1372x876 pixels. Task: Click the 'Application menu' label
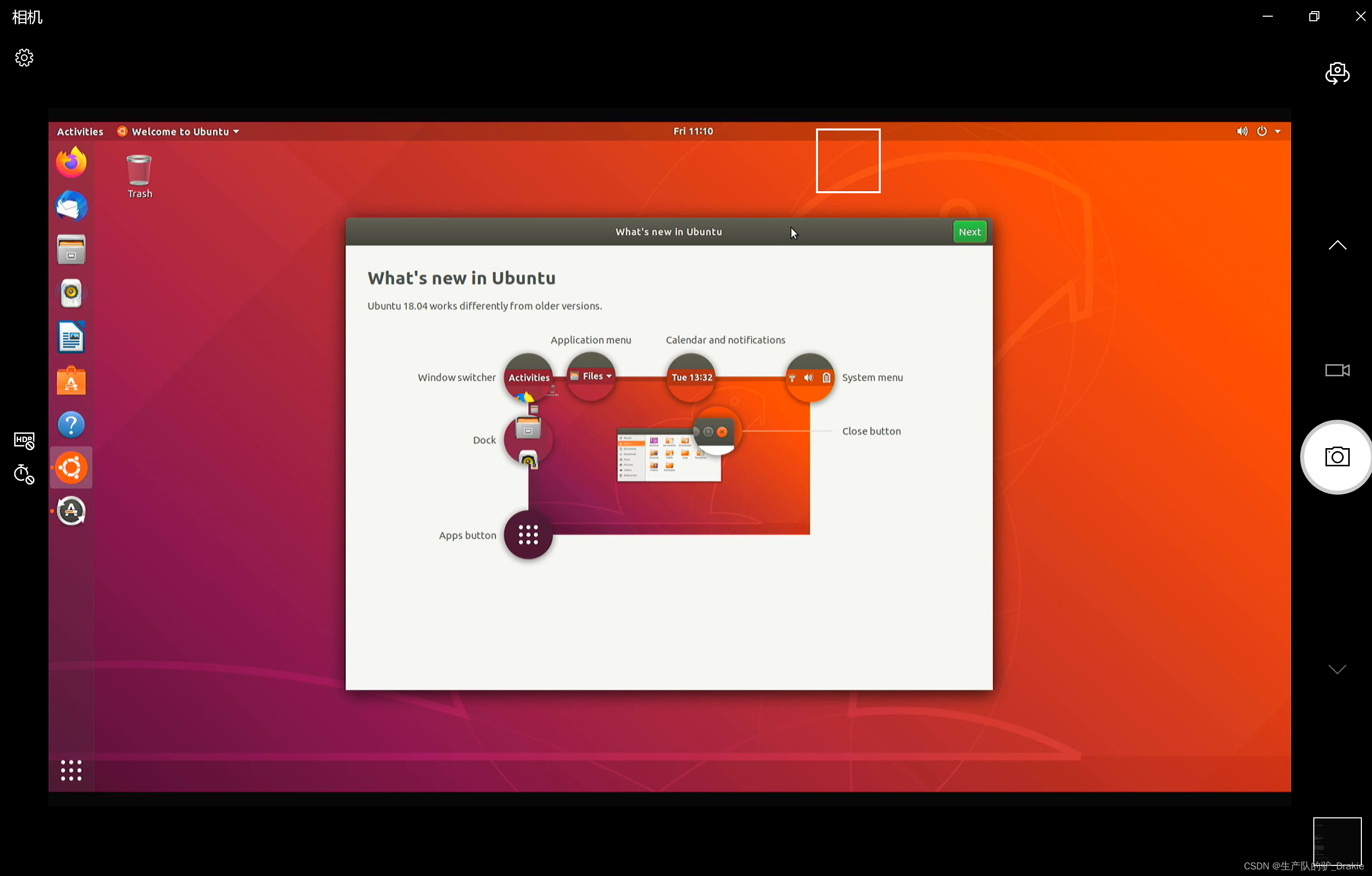pos(591,340)
